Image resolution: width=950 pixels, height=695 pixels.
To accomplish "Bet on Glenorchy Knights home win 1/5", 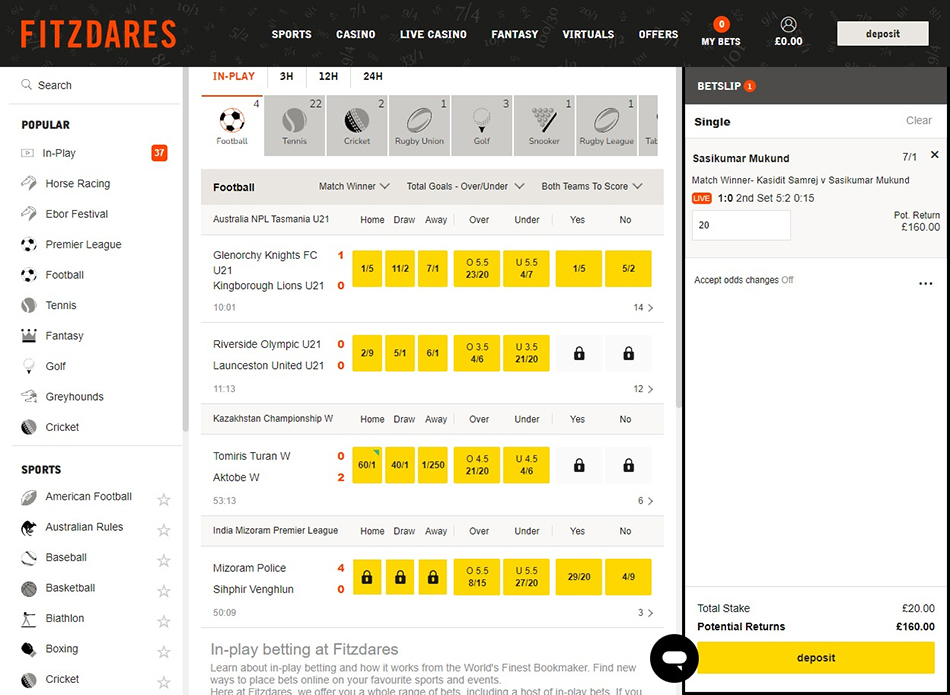I will (x=367, y=268).
